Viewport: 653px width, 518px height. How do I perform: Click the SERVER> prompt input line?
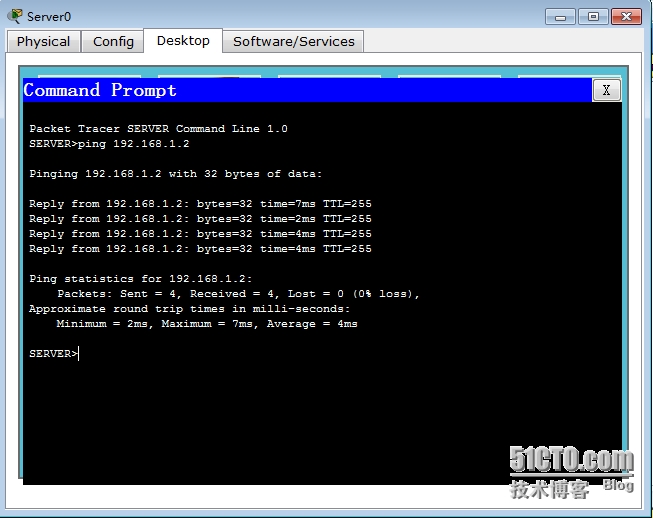pyautogui.click(x=54, y=354)
